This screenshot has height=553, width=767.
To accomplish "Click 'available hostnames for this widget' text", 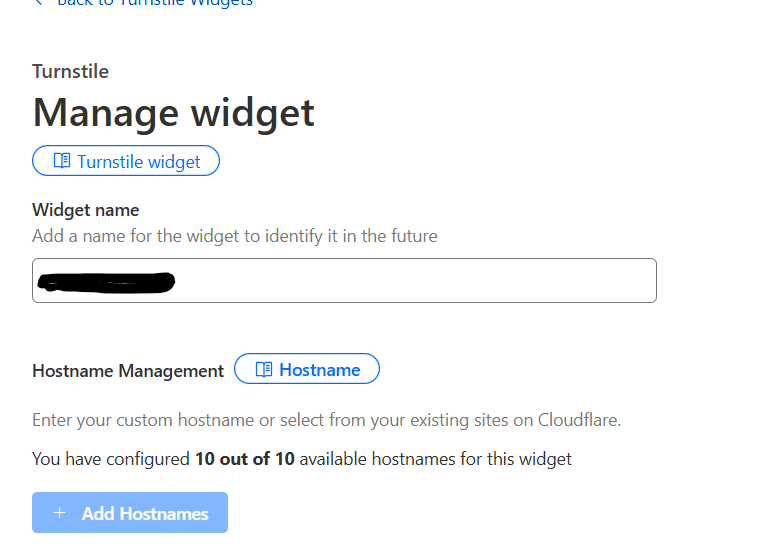I will (x=435, y=459).
